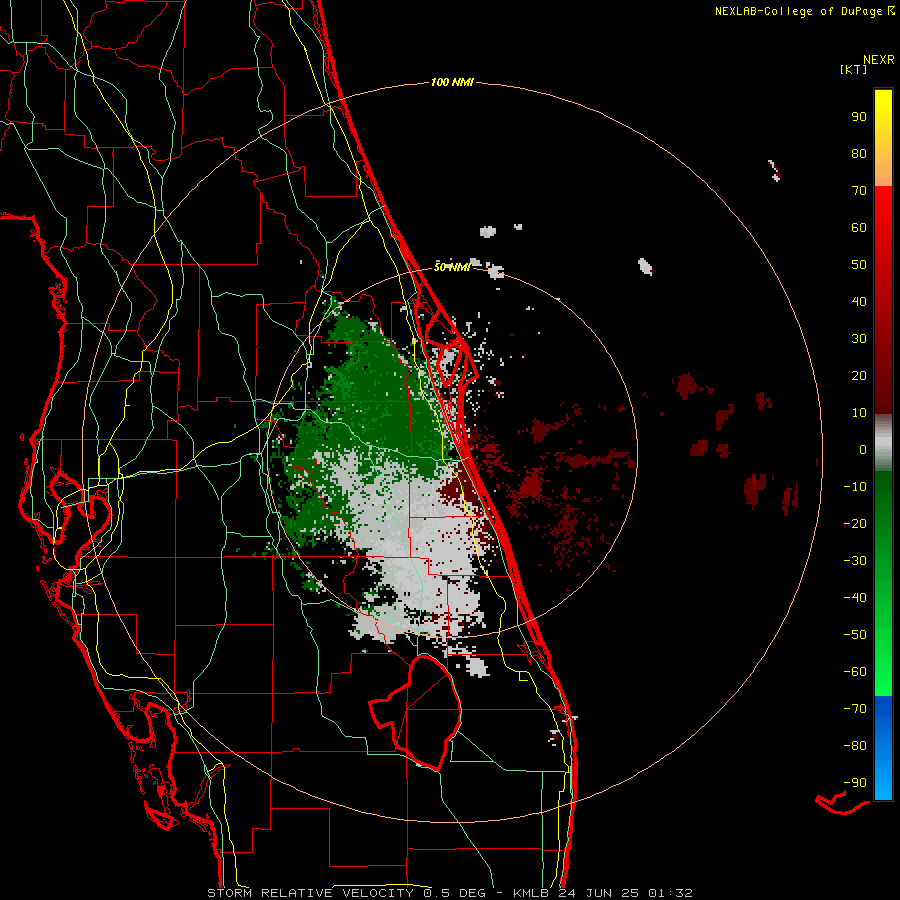Click the positive "40" scale value
This screenshot has width=900, height=900.
tap(859, 302)
